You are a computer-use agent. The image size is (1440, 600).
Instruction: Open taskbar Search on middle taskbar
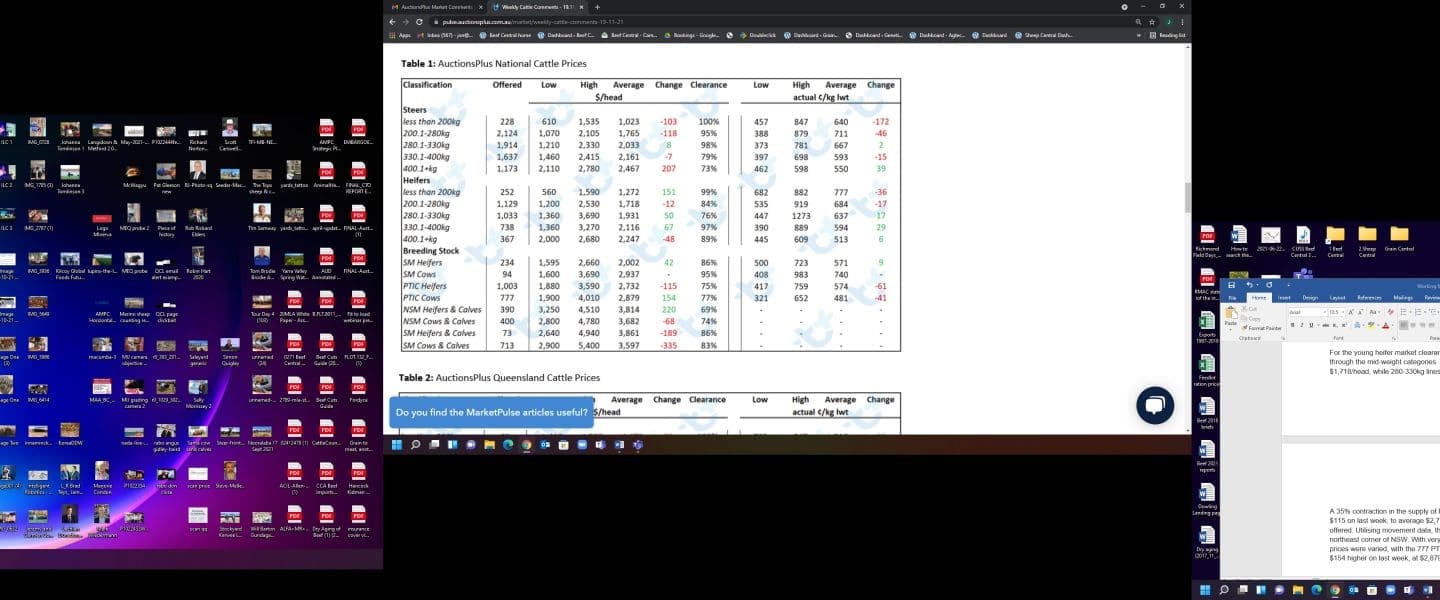415,444
